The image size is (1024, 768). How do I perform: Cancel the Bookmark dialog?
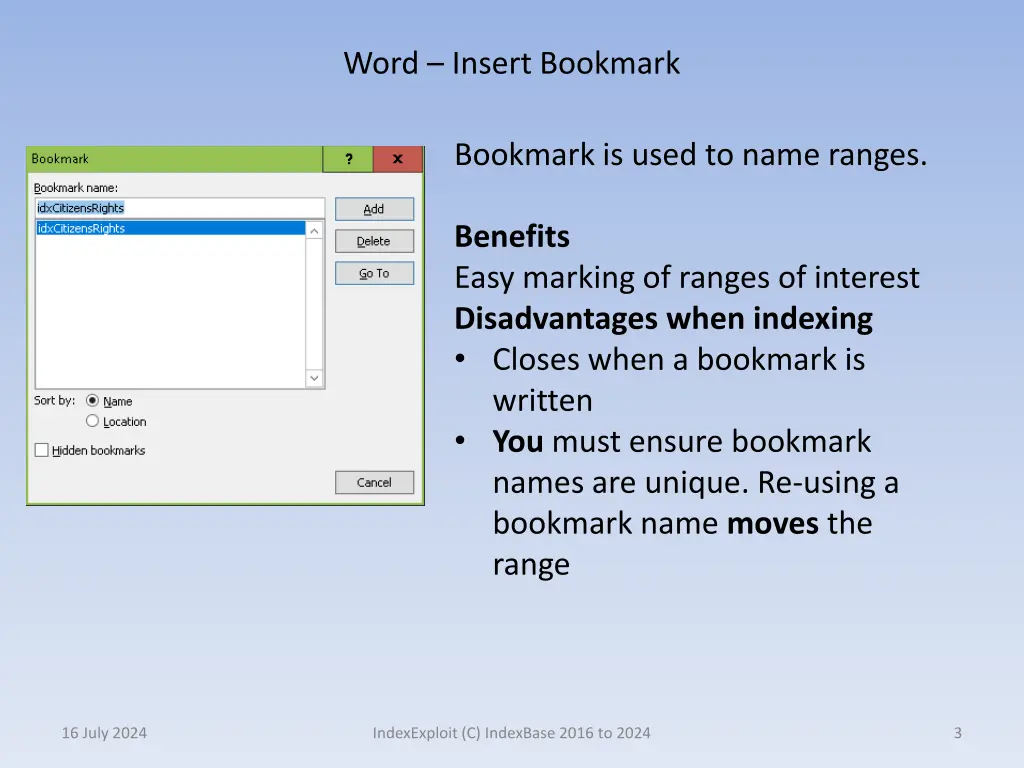374,483
